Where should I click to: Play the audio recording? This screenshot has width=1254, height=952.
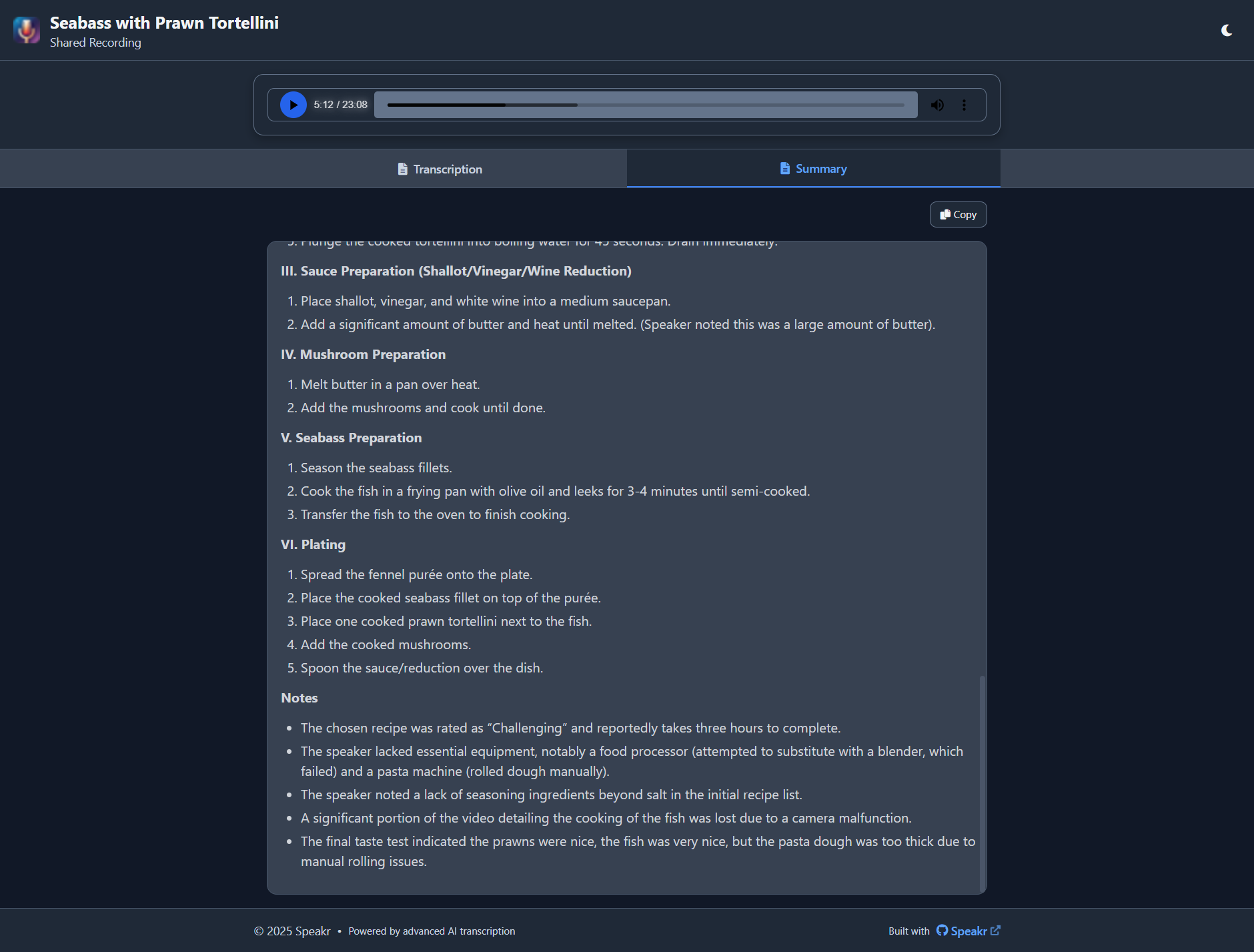pyautogui.click(x=293, y=105)
